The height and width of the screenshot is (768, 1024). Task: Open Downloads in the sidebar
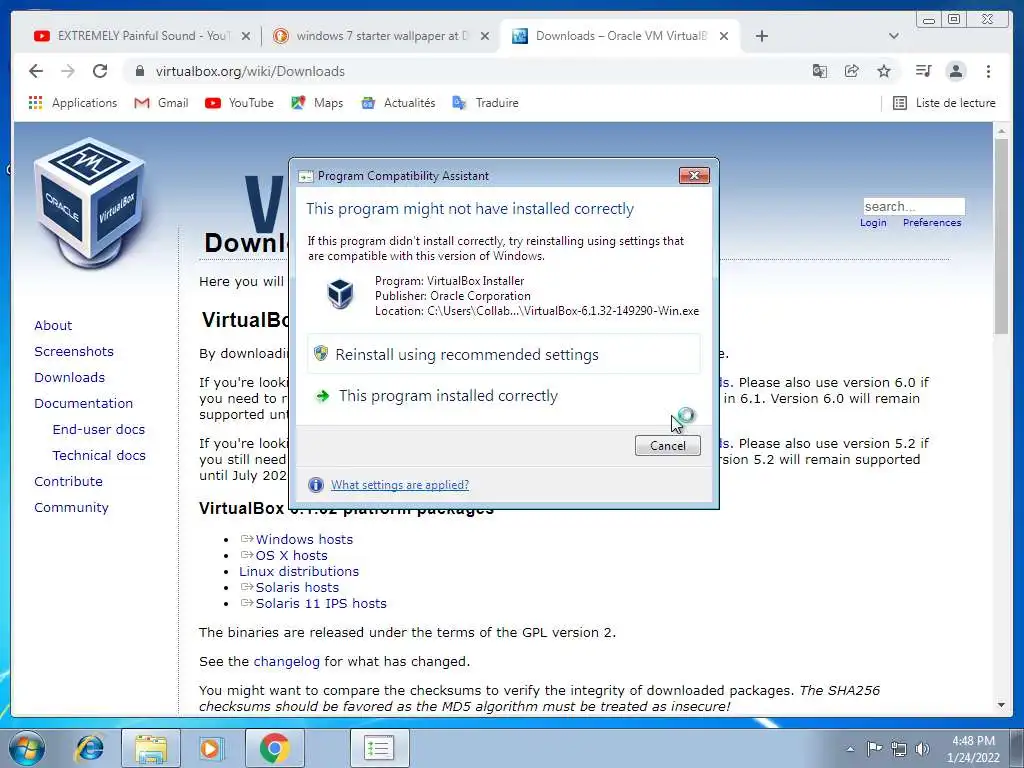pos(69,377)
